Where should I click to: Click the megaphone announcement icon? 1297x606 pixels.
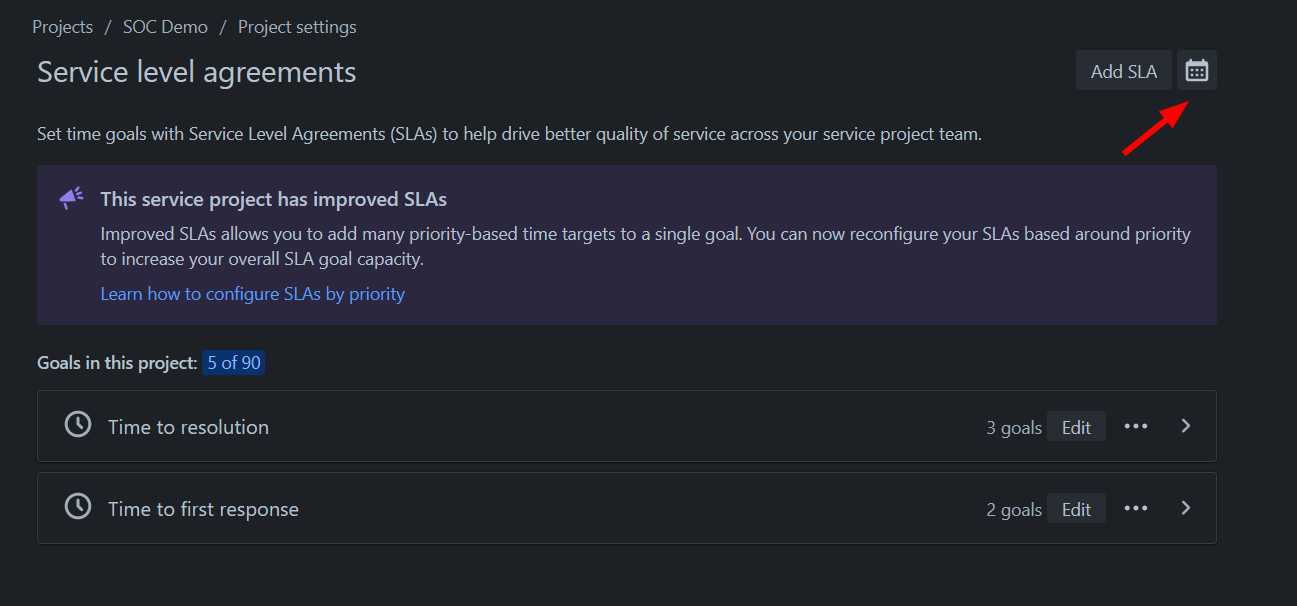[71, 199]
